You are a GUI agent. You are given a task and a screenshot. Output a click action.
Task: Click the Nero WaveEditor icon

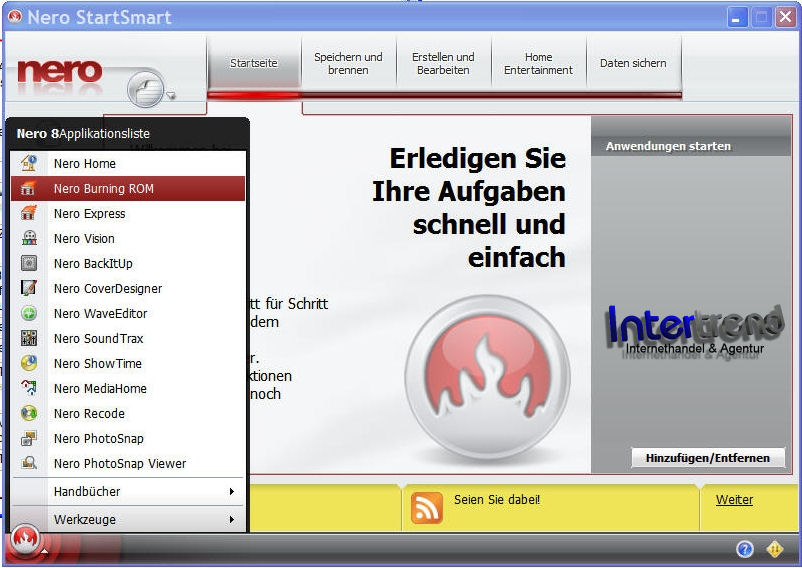tap(29, 313)
